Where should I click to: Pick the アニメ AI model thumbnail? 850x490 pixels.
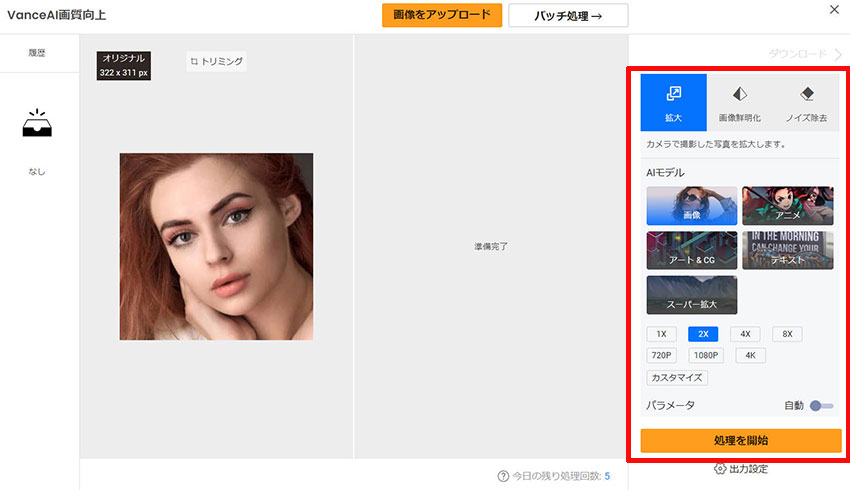787,206
